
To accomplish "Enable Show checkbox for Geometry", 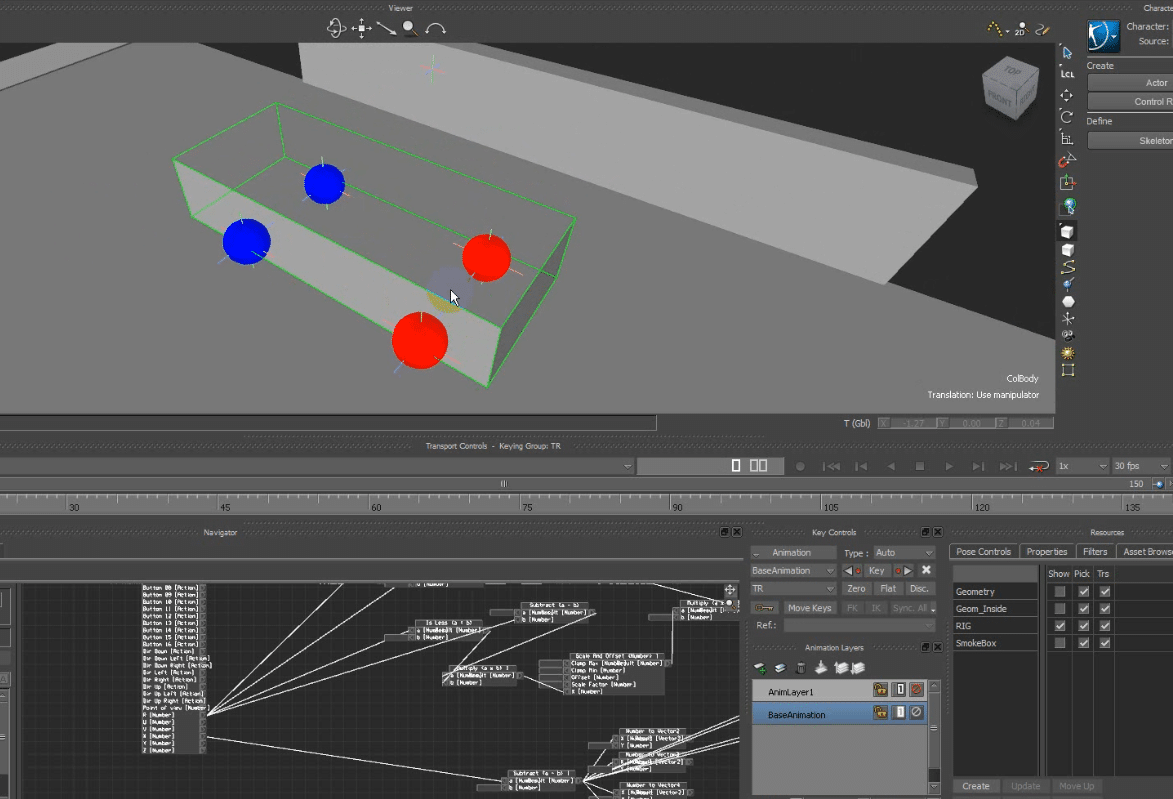I will (1060, 592).
